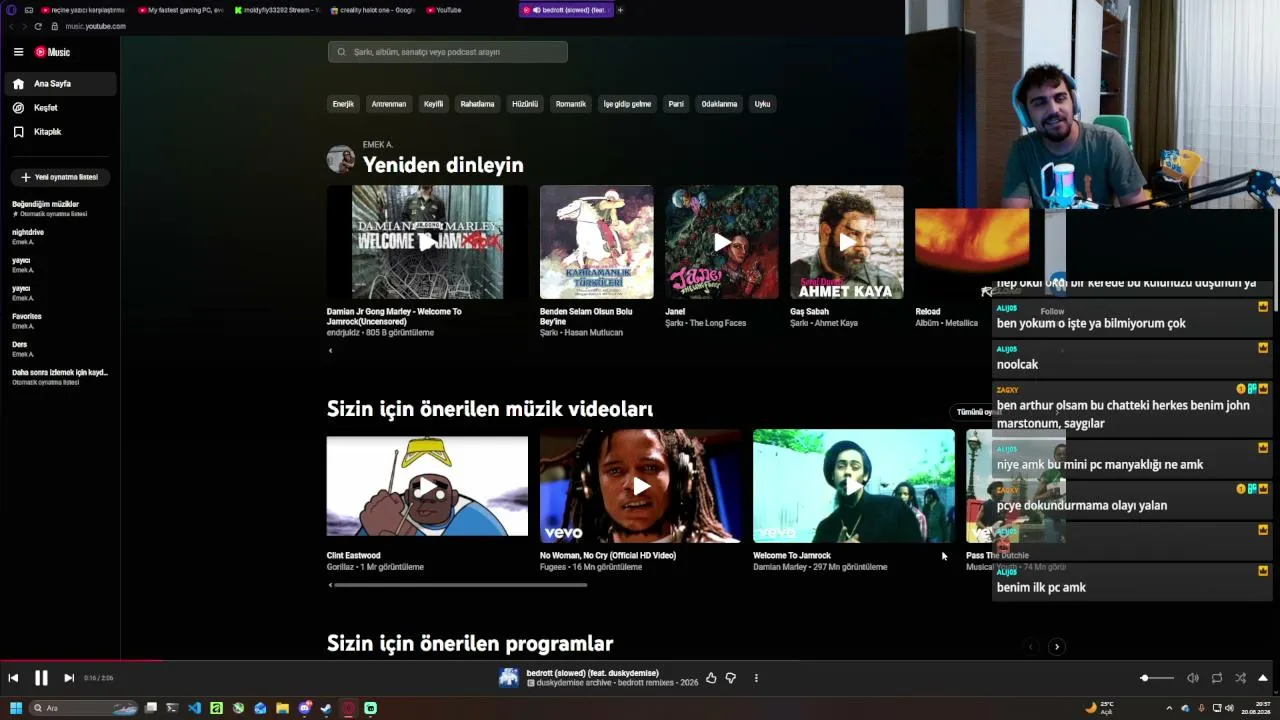Focus the song search field
Screen dimensions: 1280x720
pyautogui.click(x=447, y=52)
